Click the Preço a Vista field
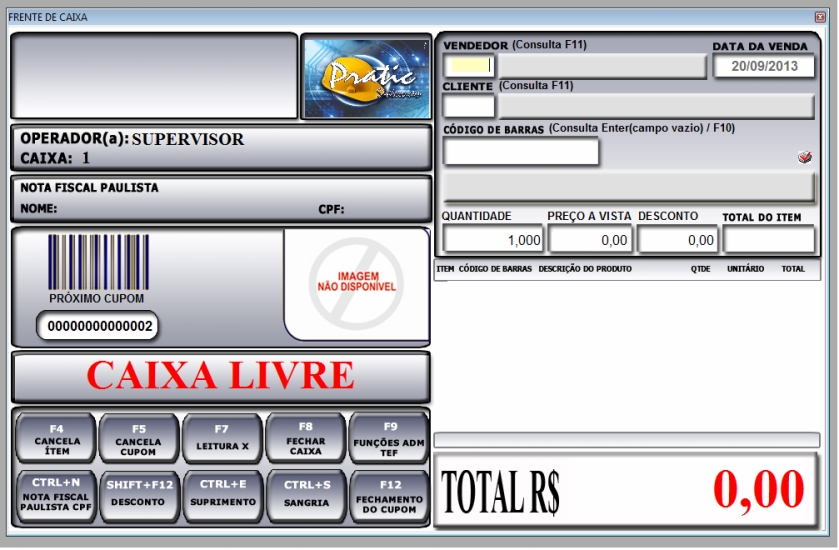 pyautogui.click(x=591, y=240)
